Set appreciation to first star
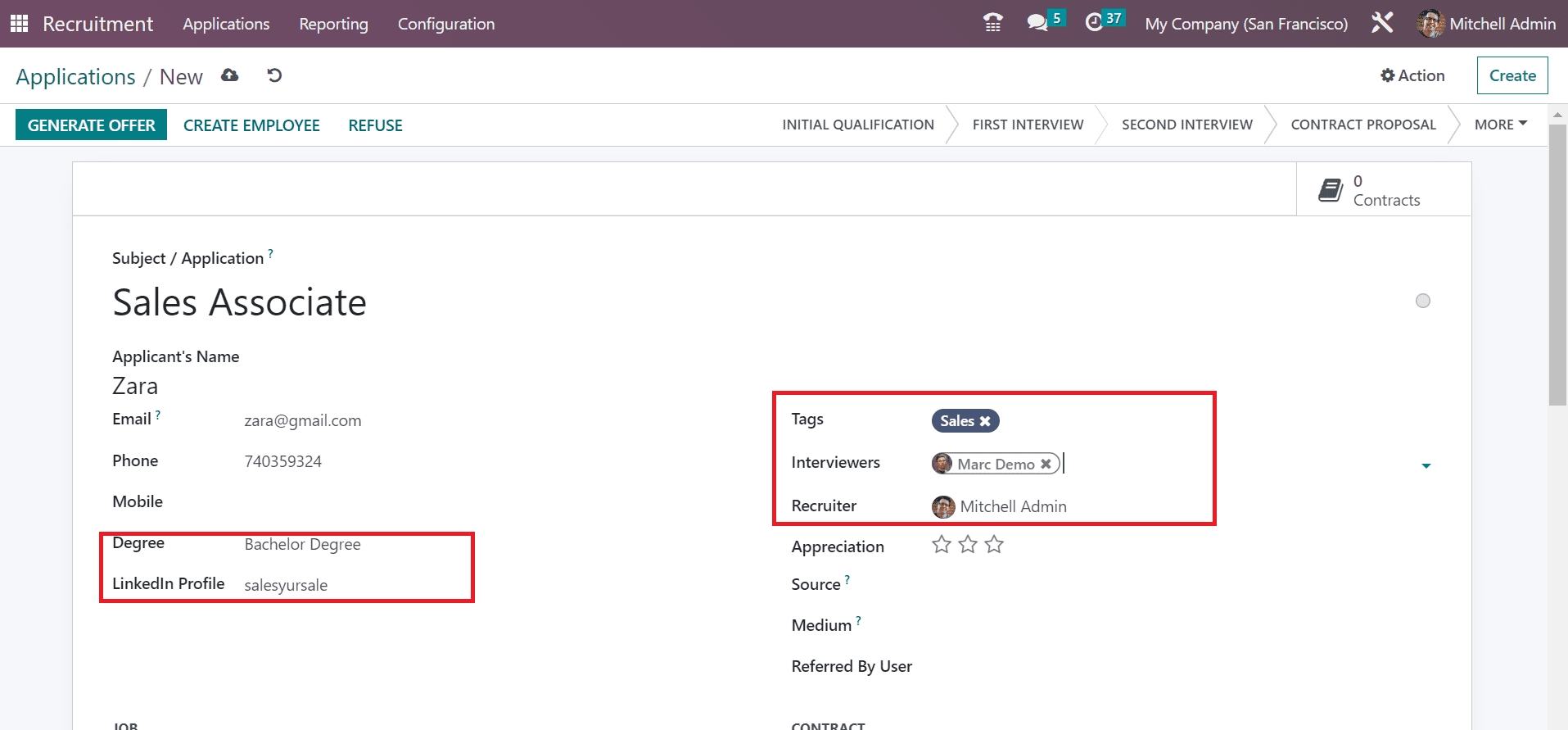This screenshot has height=730, width=1568. (x=942, y=545)
